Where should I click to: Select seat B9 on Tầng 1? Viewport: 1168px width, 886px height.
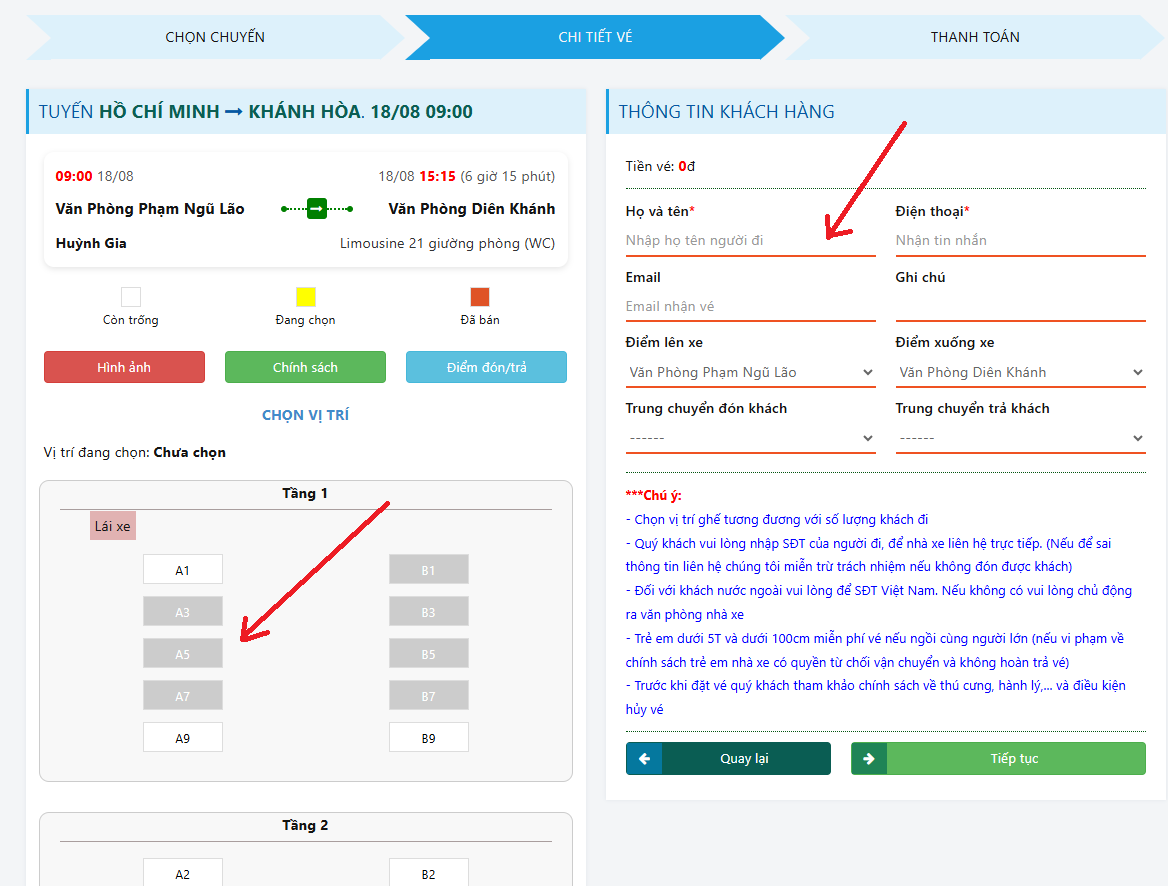[x=428, y=738]
